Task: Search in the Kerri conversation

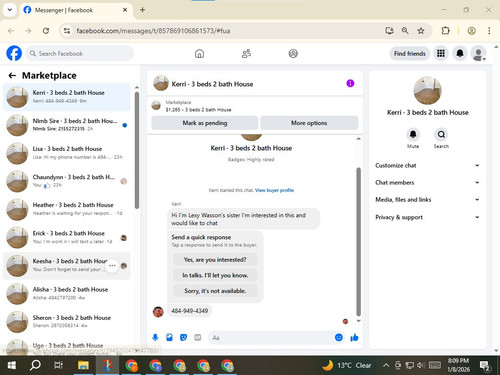Action: click(x=441, y=134)
